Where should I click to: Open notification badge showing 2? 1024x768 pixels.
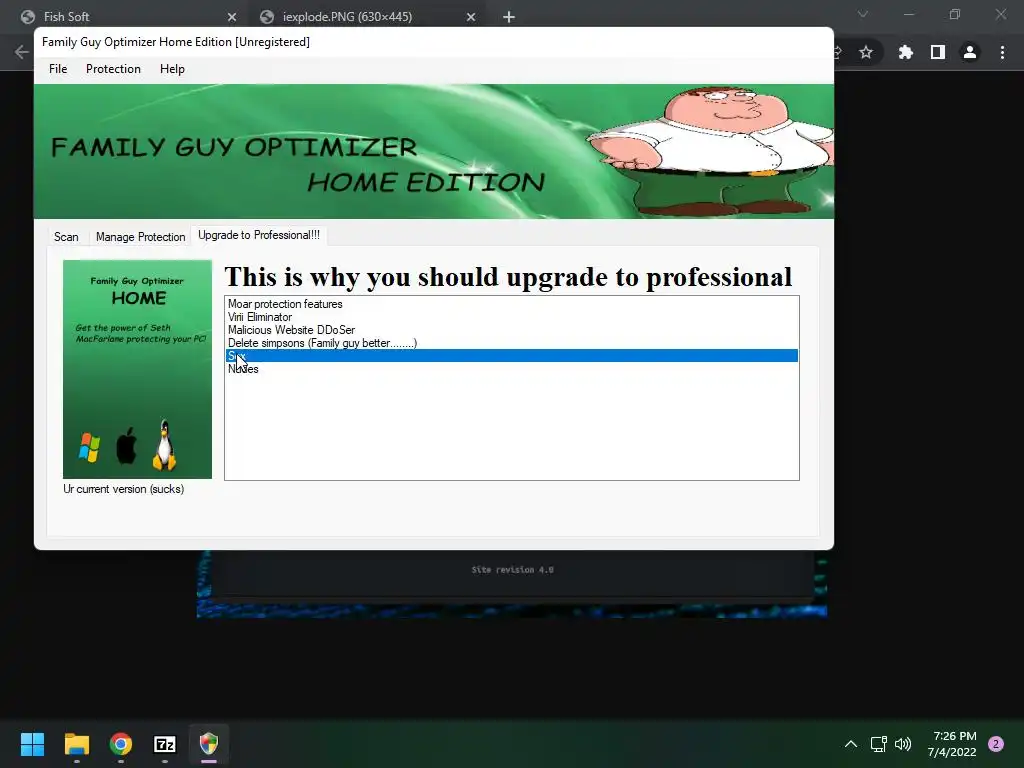pyautogui.click(x=996, y=744)
